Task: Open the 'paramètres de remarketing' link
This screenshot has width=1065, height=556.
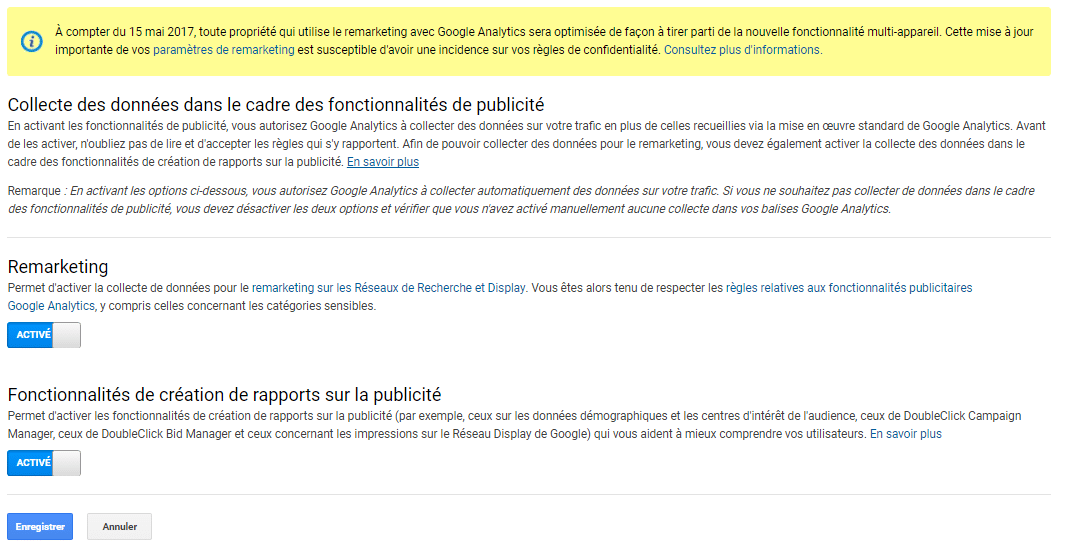Action: tap(223, 50)
